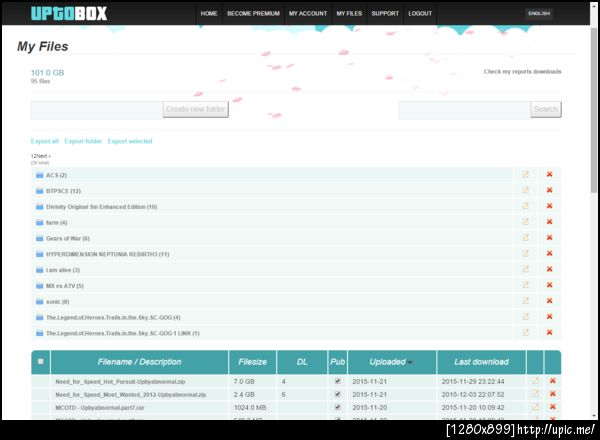
Task: Click the Uptobox logo
Action: (69, 13)
